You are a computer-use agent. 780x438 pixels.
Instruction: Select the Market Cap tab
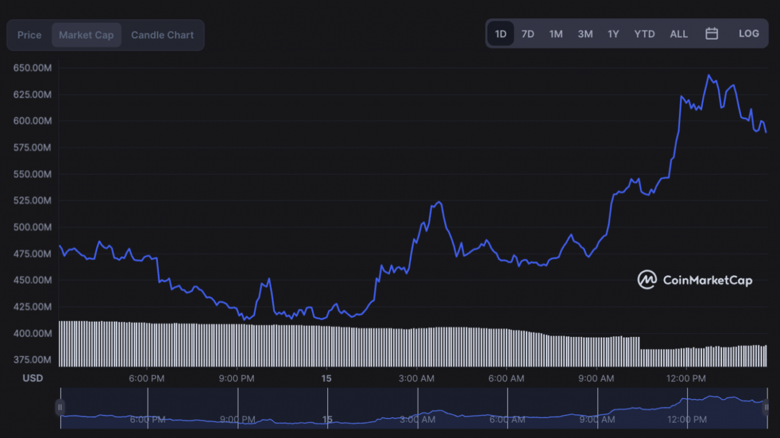click(88, 35)
